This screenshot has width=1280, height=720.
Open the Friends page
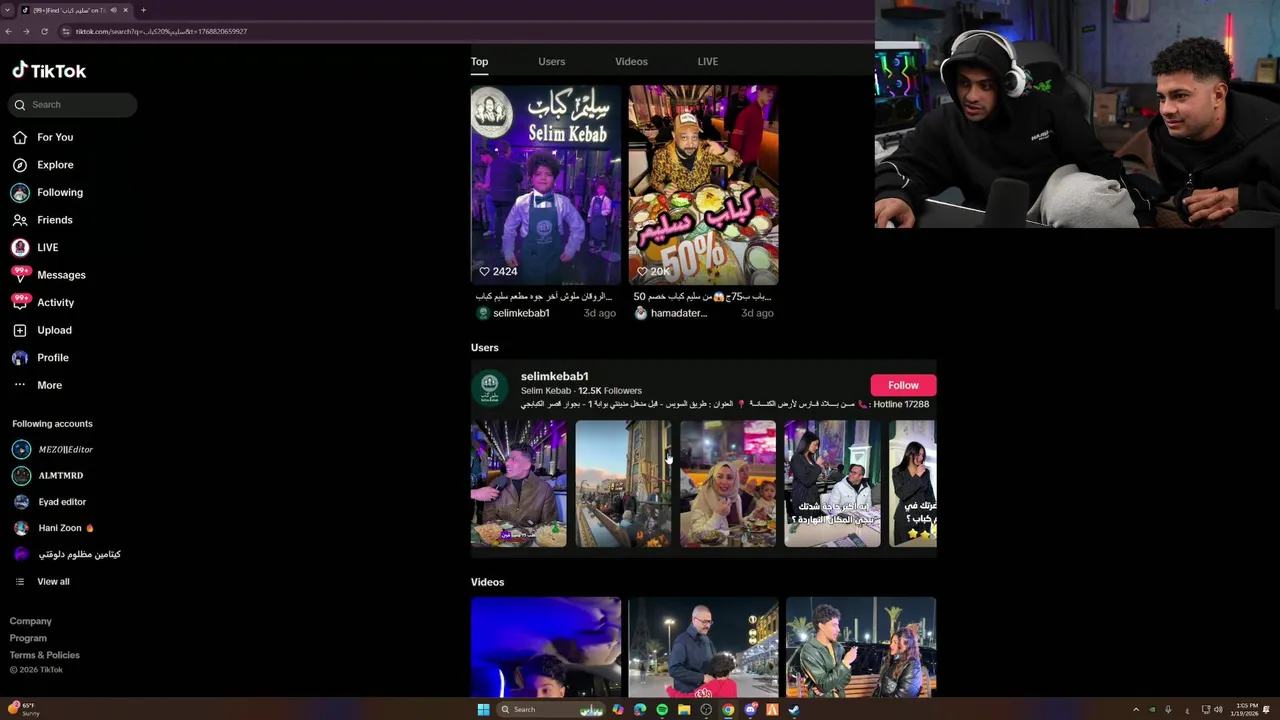point(43,220)
